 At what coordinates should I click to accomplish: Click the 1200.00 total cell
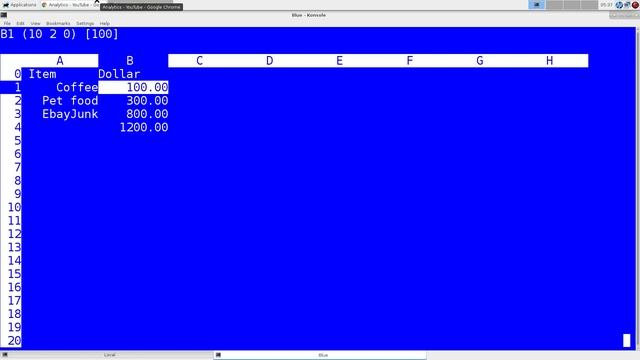144,127
